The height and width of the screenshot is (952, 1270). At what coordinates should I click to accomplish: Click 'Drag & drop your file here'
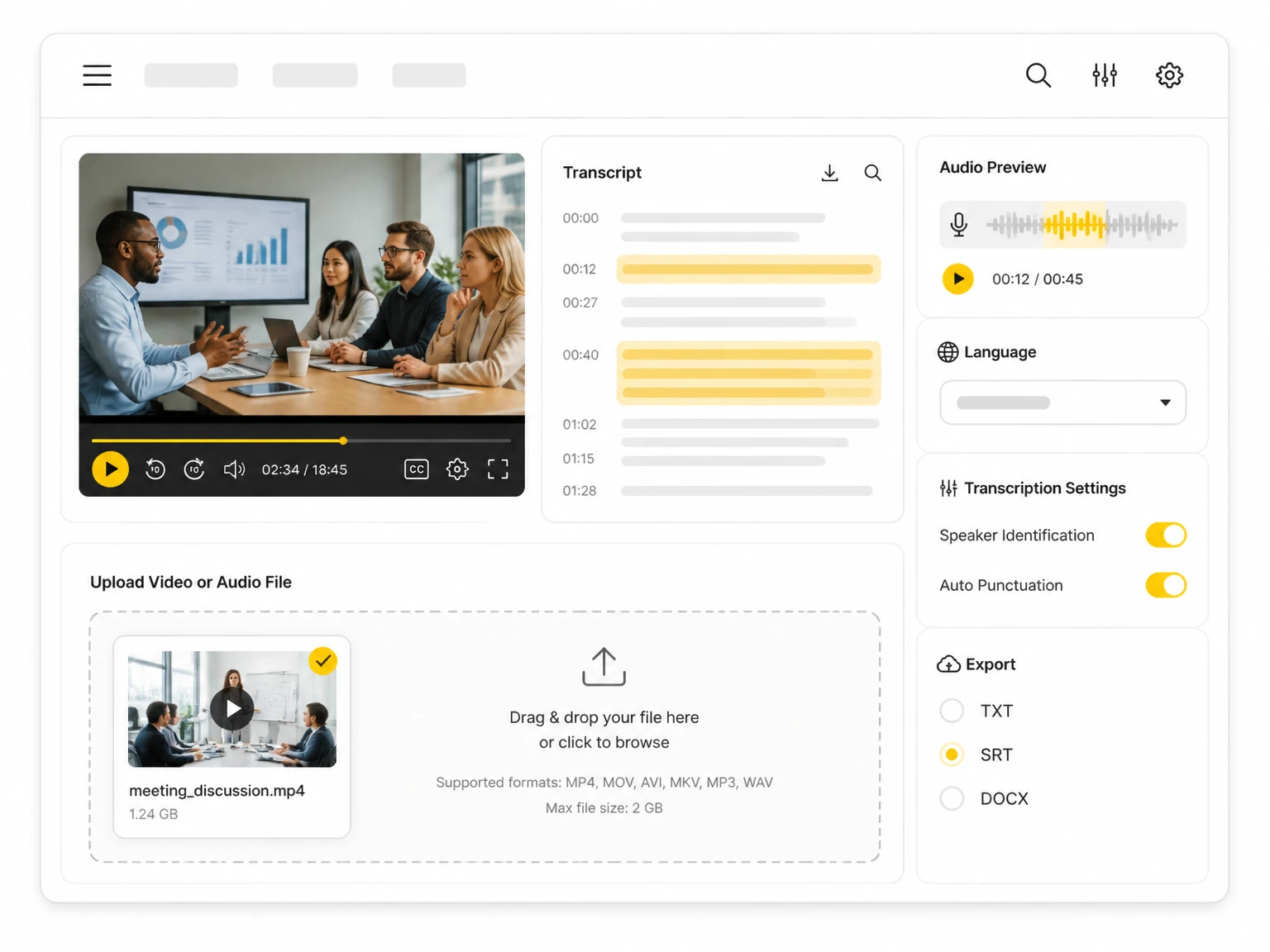click(604, 717)
